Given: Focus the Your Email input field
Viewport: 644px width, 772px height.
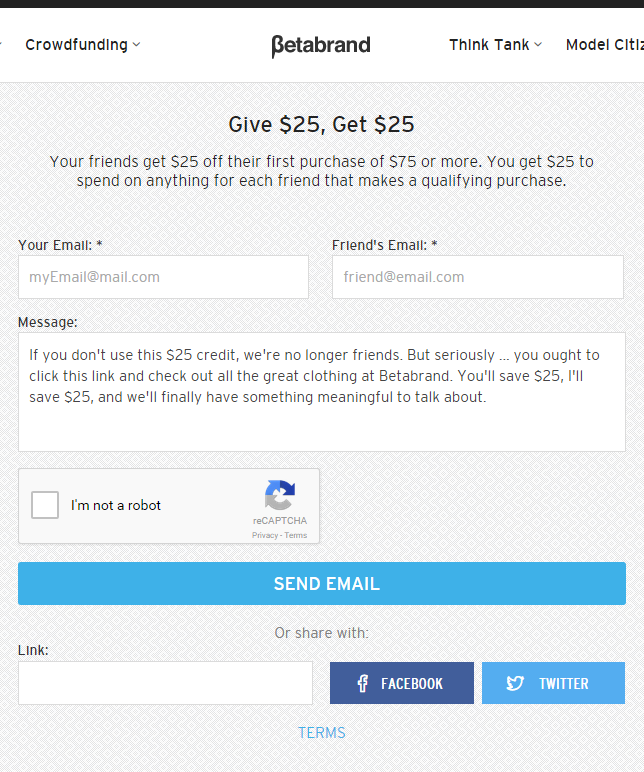Looking at the screenshot, I should (163, 277).
